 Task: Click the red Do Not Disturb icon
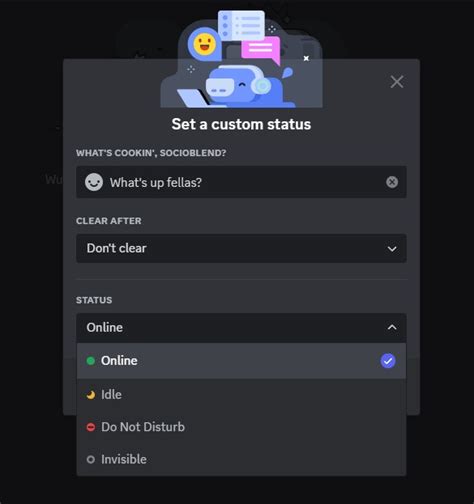(91, 427)
